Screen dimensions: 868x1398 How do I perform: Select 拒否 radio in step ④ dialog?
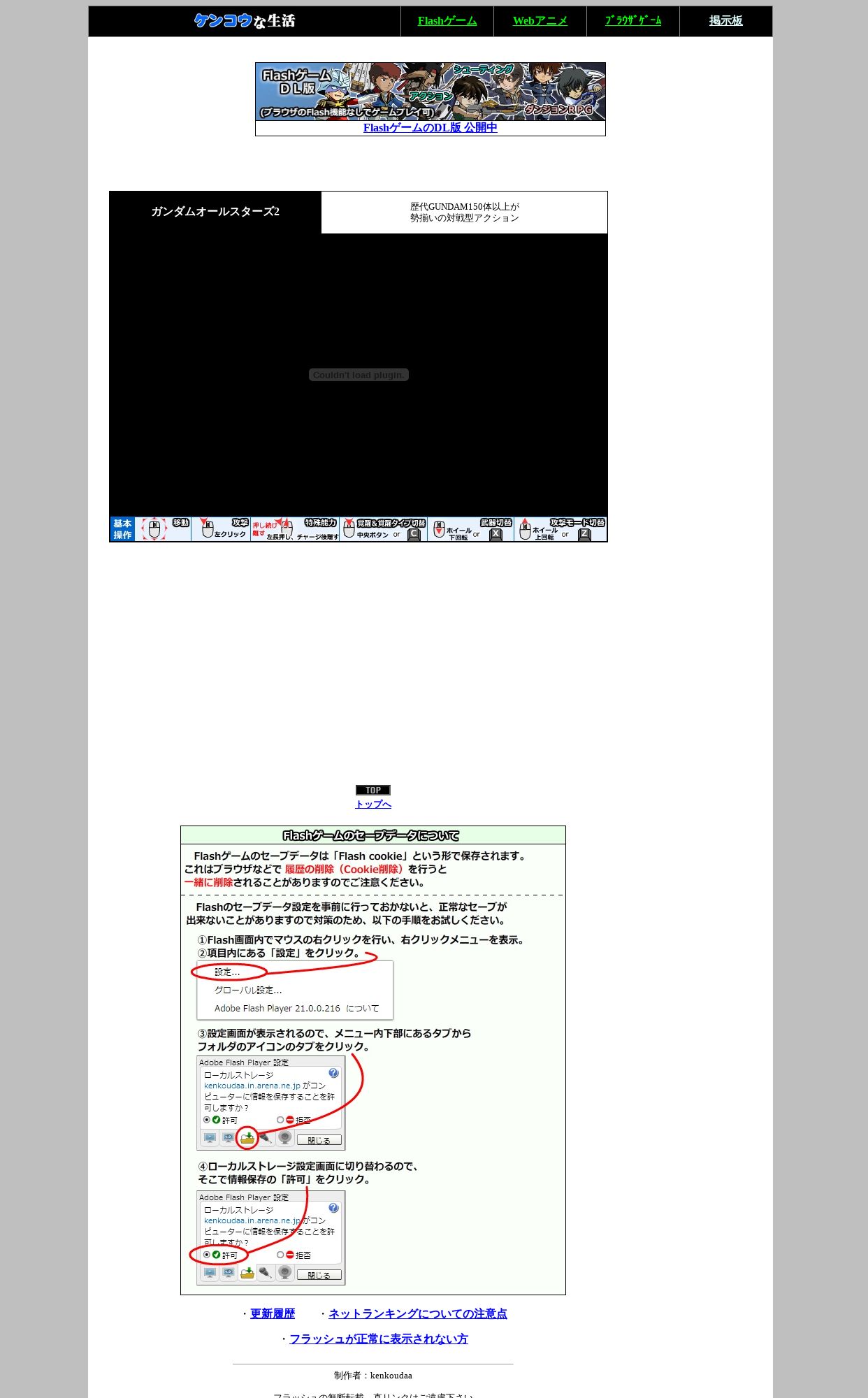pyautogui.click(x=280, y=1255)
